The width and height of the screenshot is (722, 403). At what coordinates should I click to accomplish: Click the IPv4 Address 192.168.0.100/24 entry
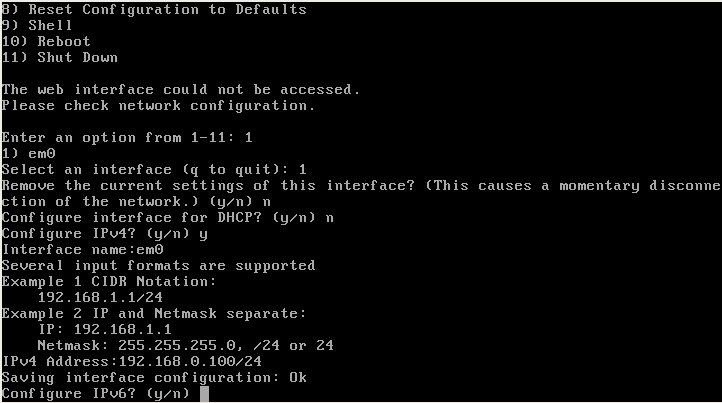[131, 361]
